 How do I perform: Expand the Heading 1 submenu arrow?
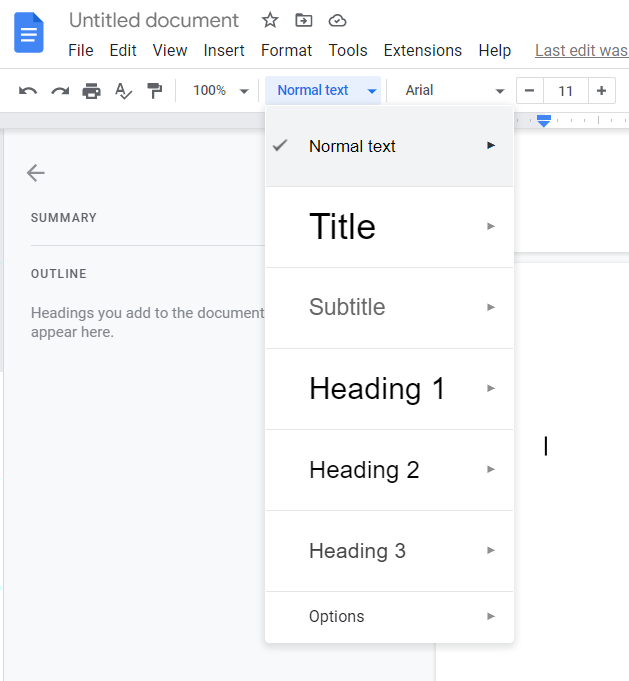click(491, 388)
